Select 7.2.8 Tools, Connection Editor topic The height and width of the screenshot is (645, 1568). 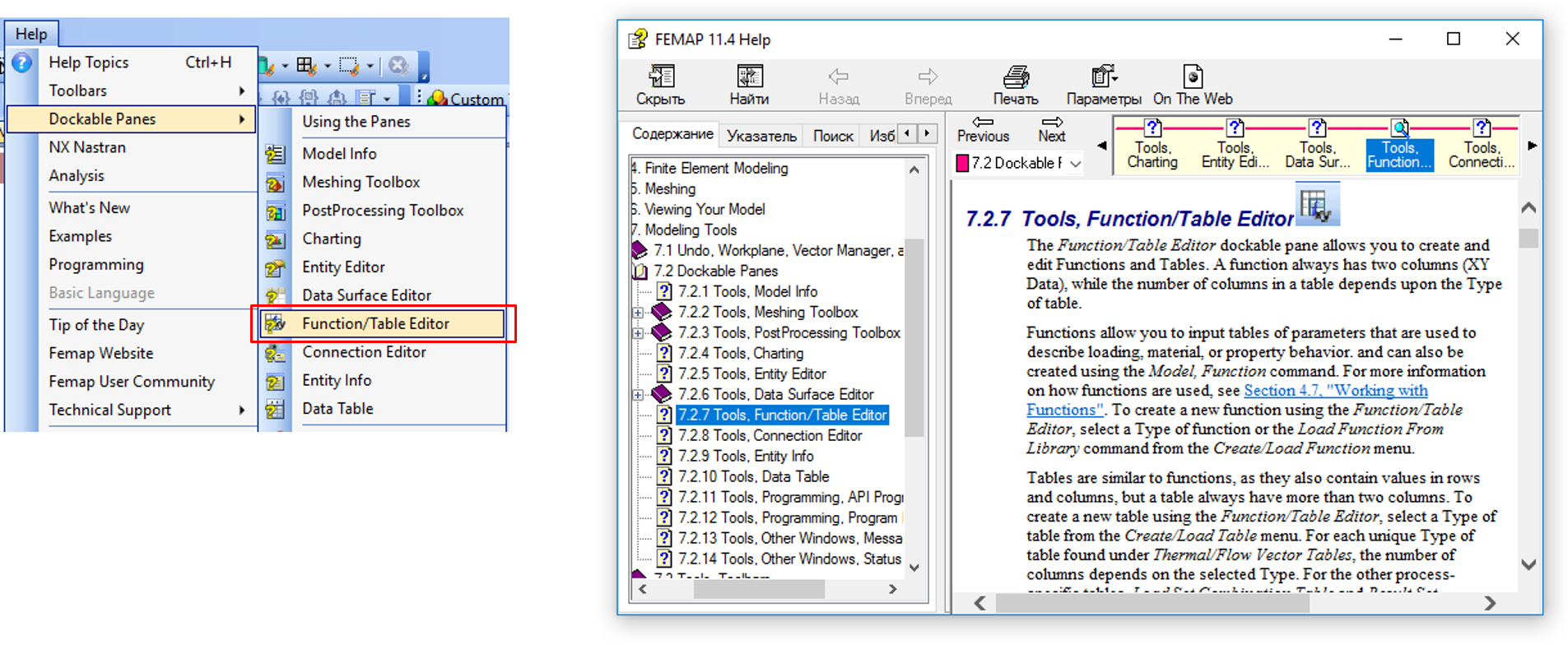(x=770, y=436)
